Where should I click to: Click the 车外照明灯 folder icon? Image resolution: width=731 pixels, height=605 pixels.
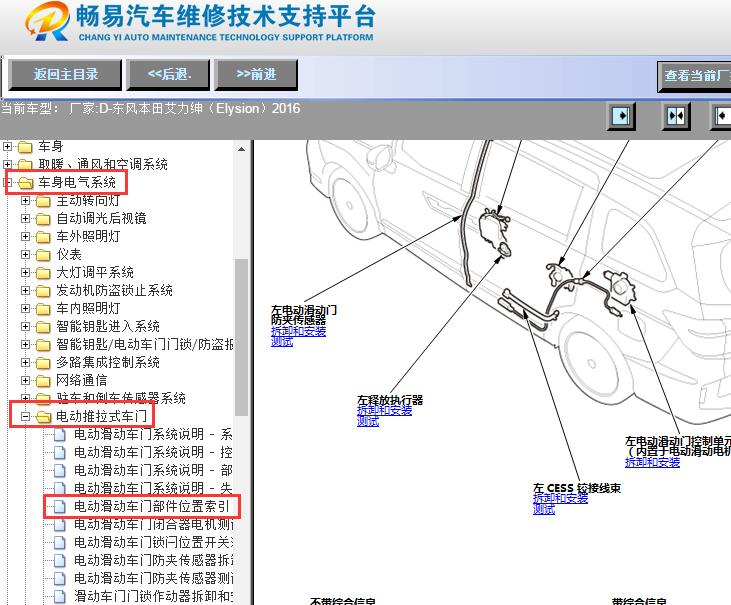point(43,237)
